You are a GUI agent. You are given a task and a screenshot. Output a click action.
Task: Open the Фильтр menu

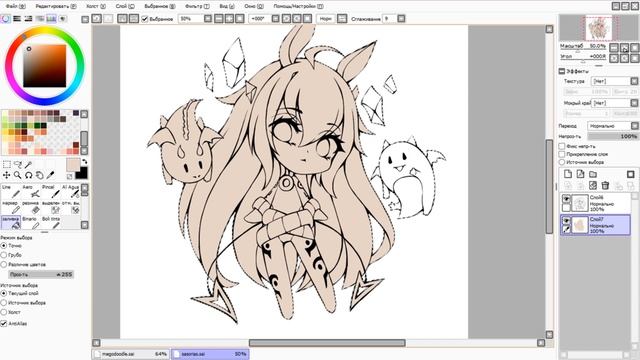[197, 6]
